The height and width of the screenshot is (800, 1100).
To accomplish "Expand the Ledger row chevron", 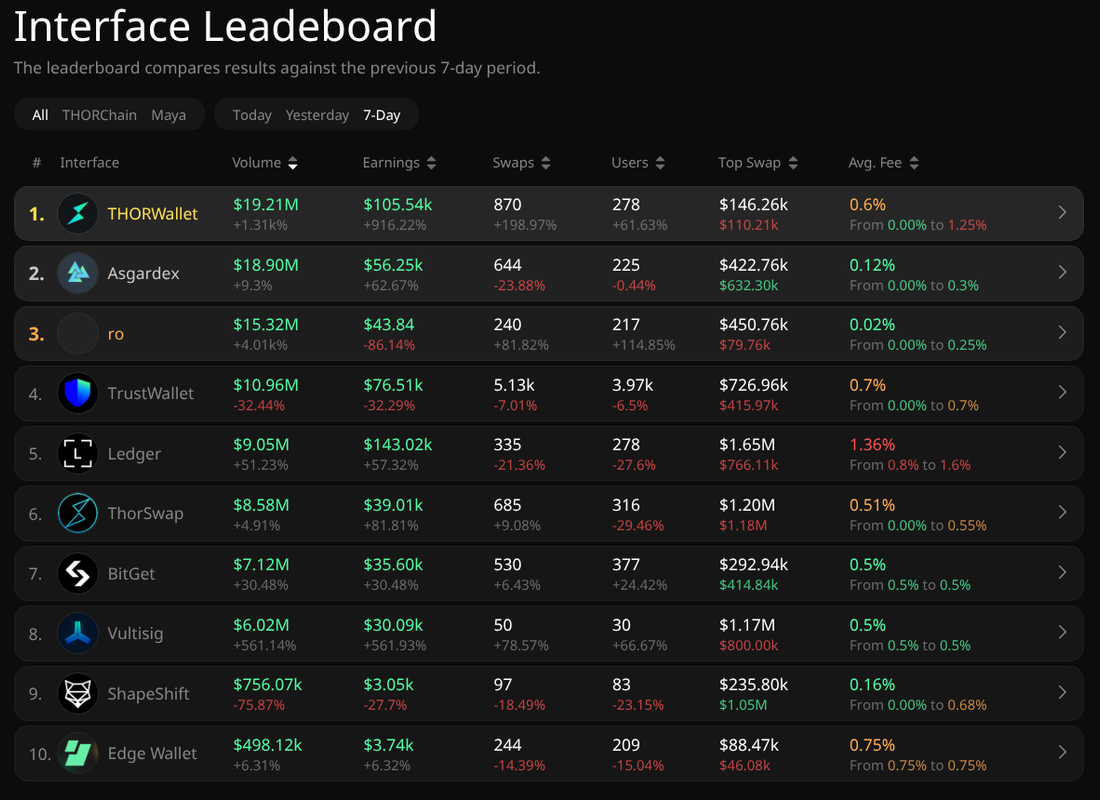I will tap(1062, 453).
